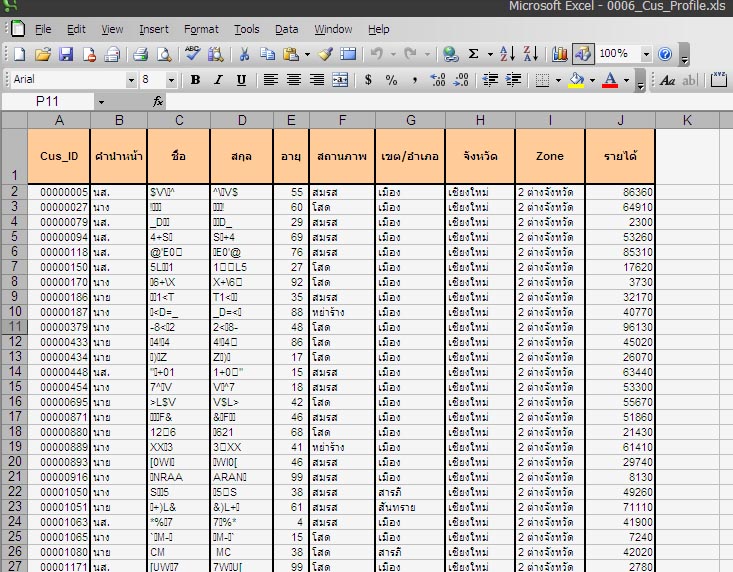
Task: Click Decrease Indent icon
Action: pyautogui.click(x=490, y=80)
